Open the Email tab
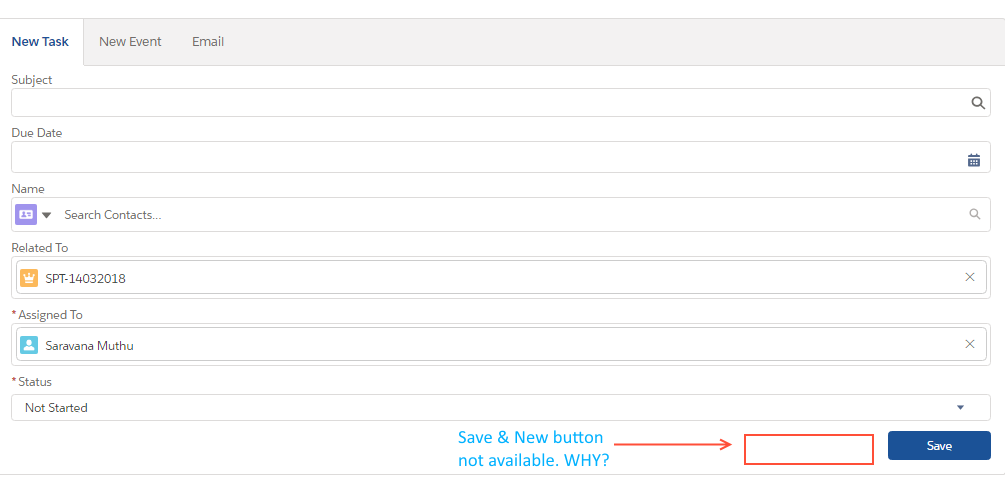This screenshot has width=1005, height=483. (x=208, y=42)
